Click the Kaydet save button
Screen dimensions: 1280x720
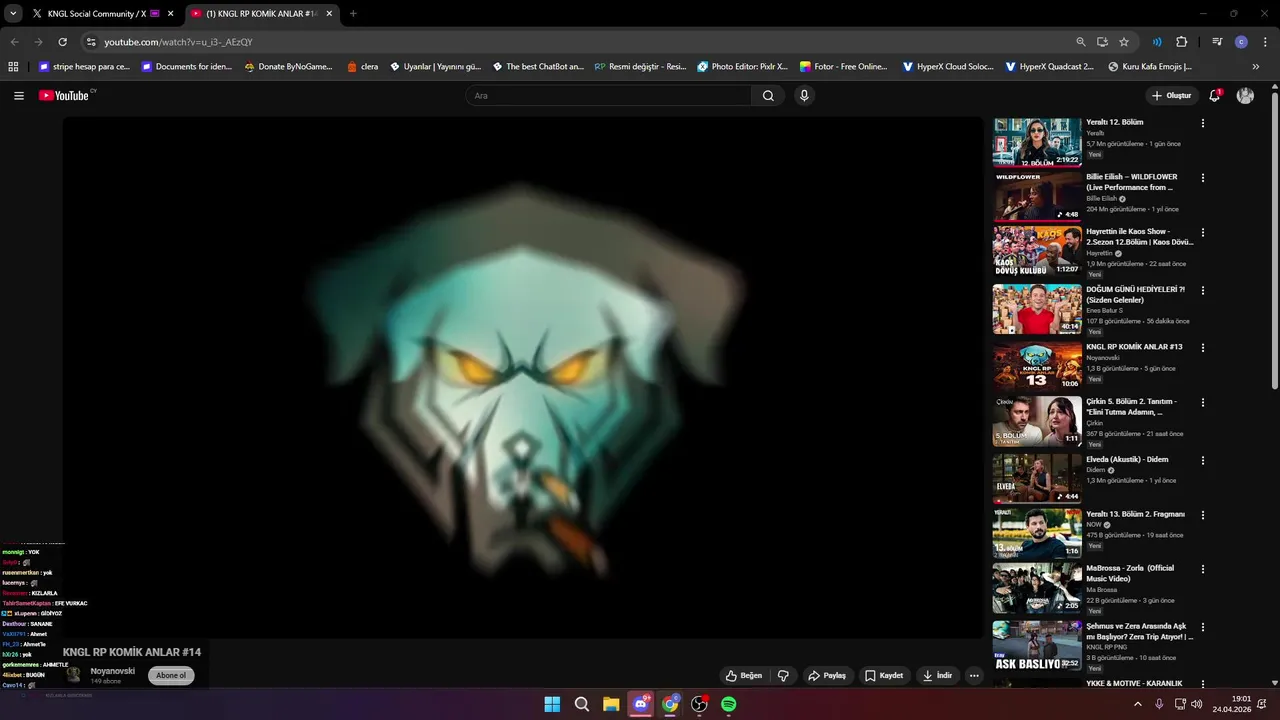884,676
